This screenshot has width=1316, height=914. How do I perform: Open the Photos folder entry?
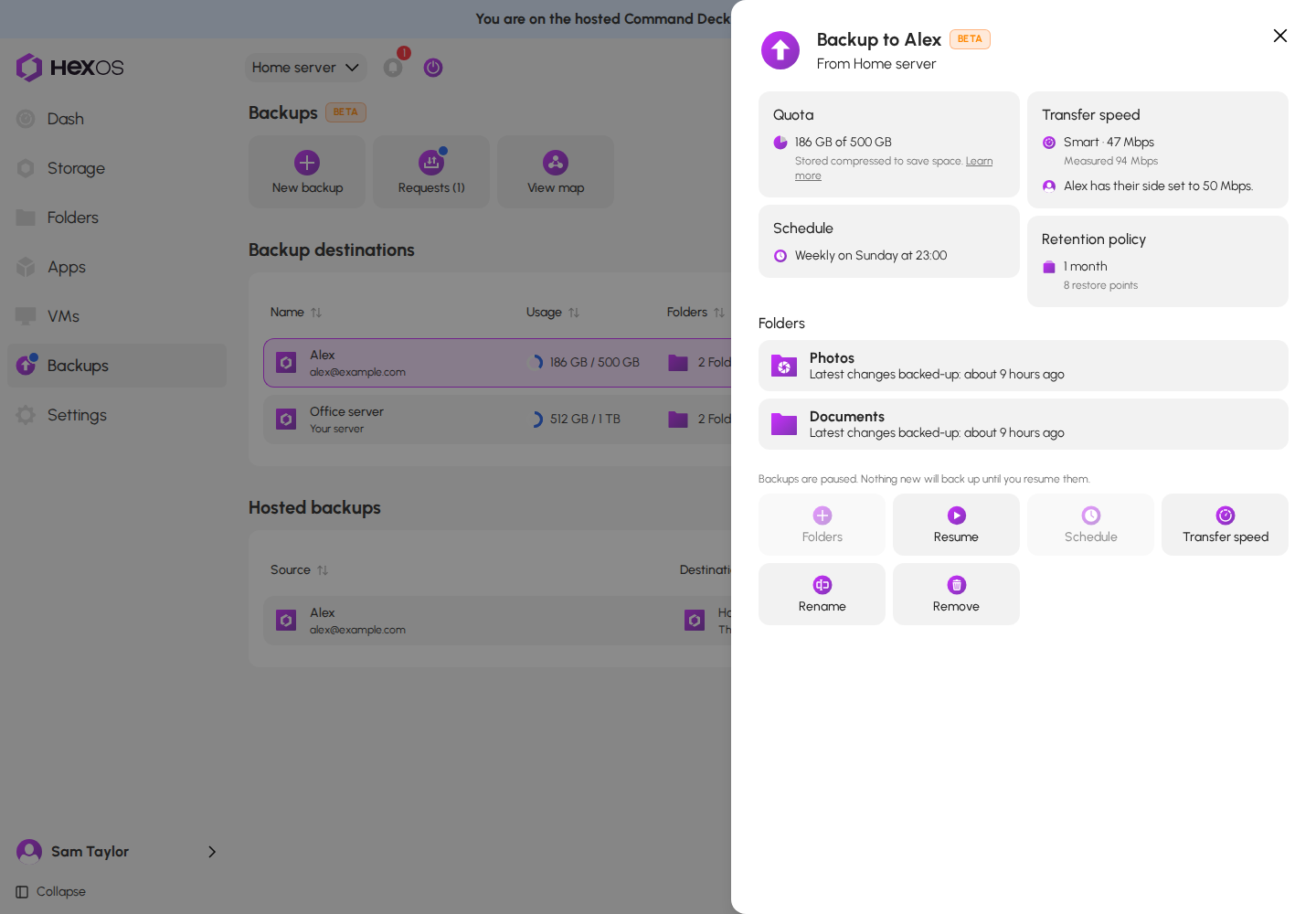[1024, 366]
